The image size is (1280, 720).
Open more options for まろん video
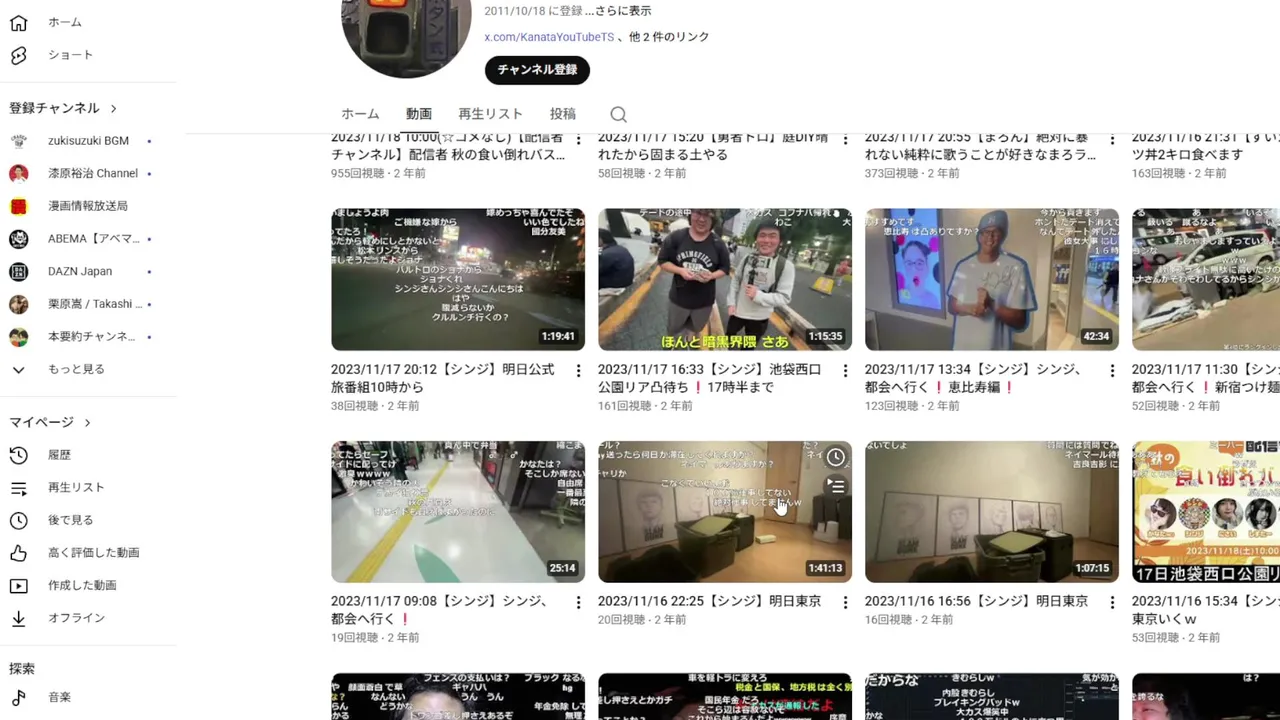(1112, 139)
